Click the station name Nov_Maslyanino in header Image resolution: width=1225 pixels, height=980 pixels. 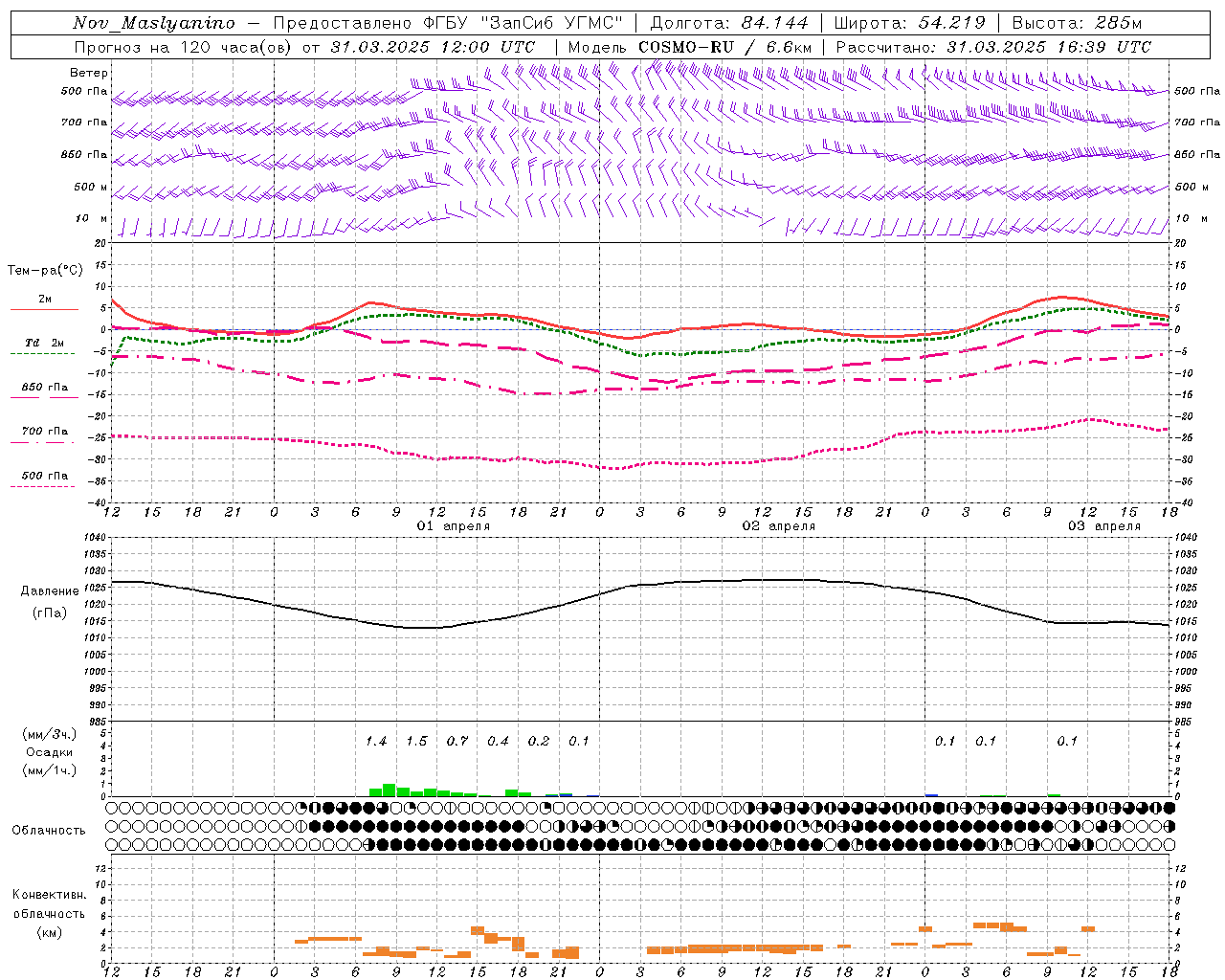pos(154,23)
